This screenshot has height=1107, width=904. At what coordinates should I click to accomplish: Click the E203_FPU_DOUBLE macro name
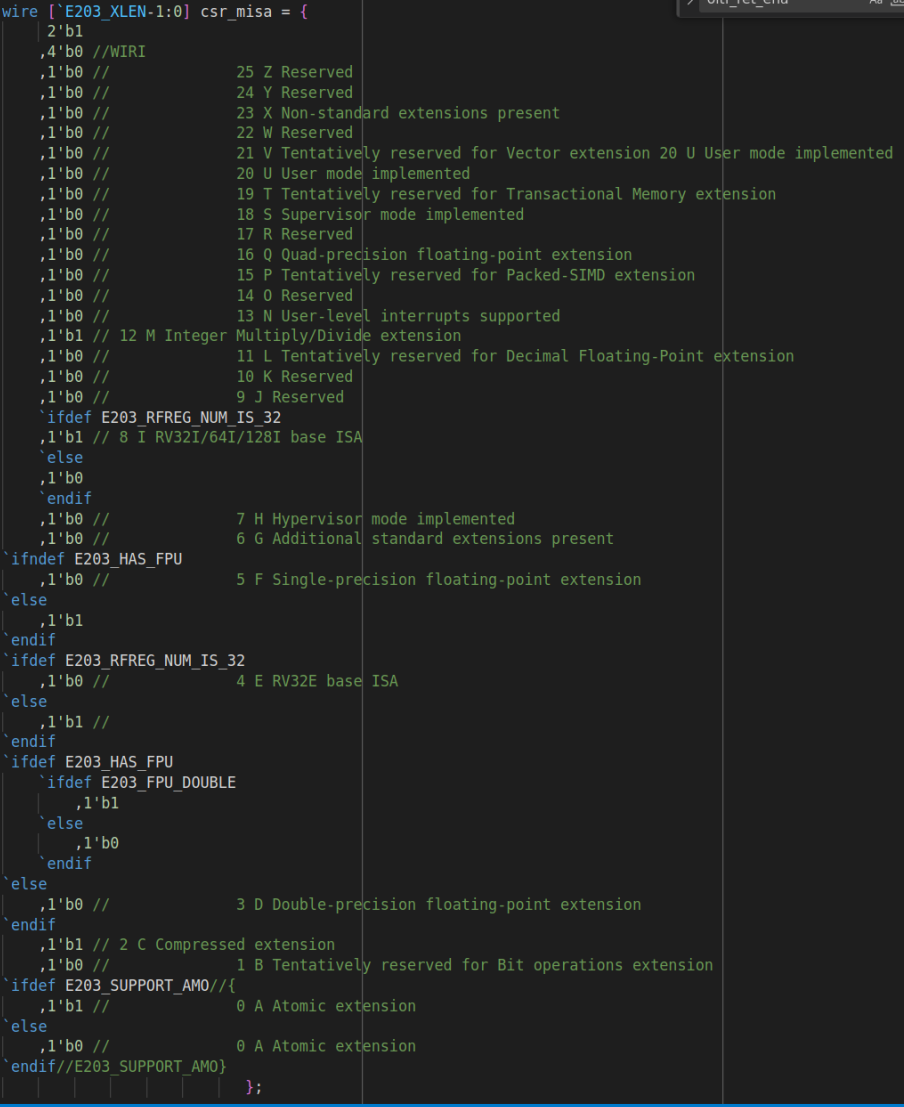click(x=168, y=783)
